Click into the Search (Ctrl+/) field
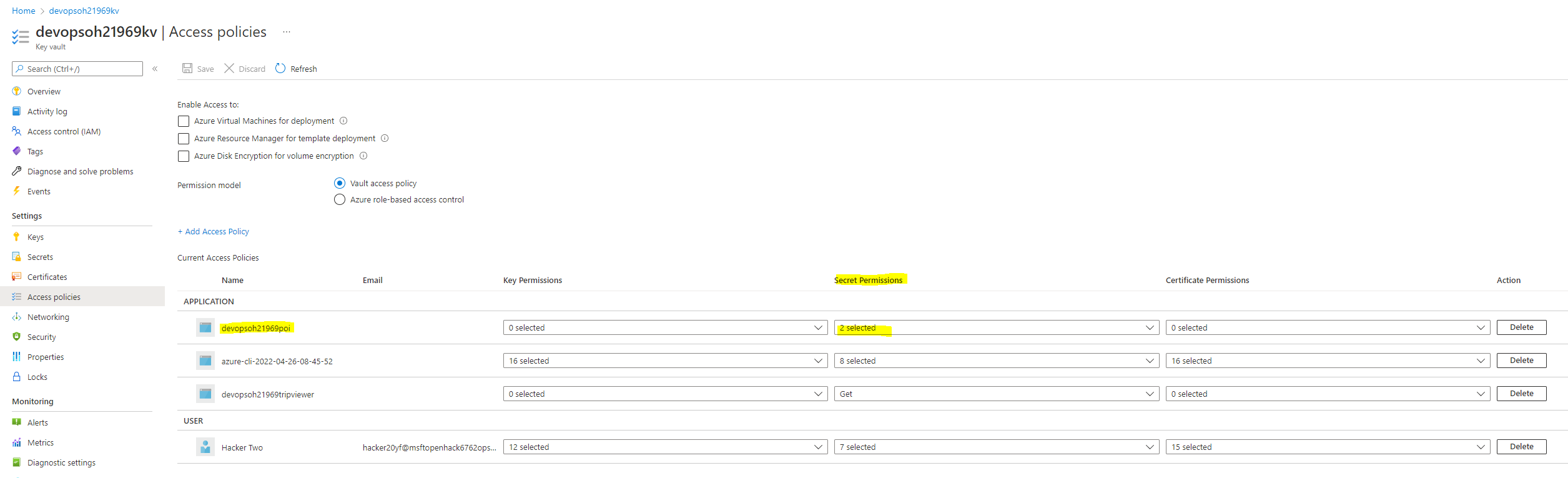 point(77,69)
